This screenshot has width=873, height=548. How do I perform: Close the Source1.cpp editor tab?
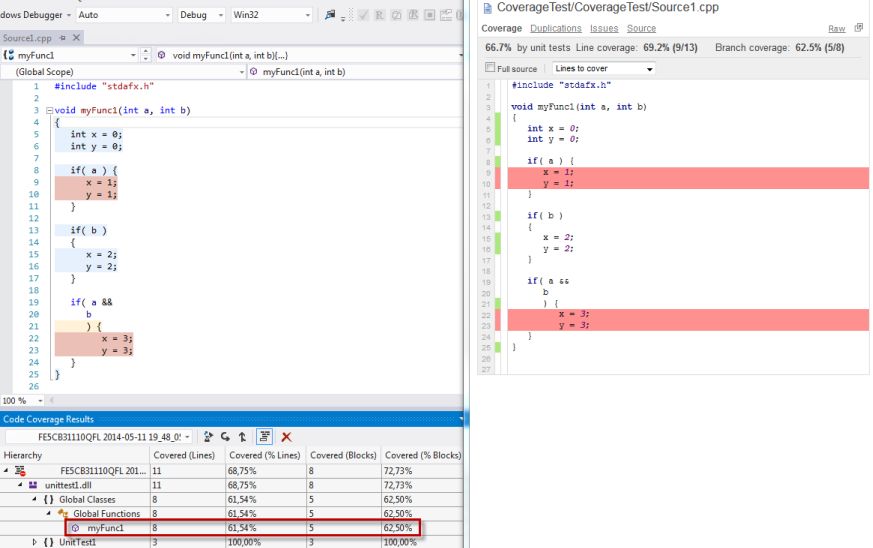coord(77,38)
